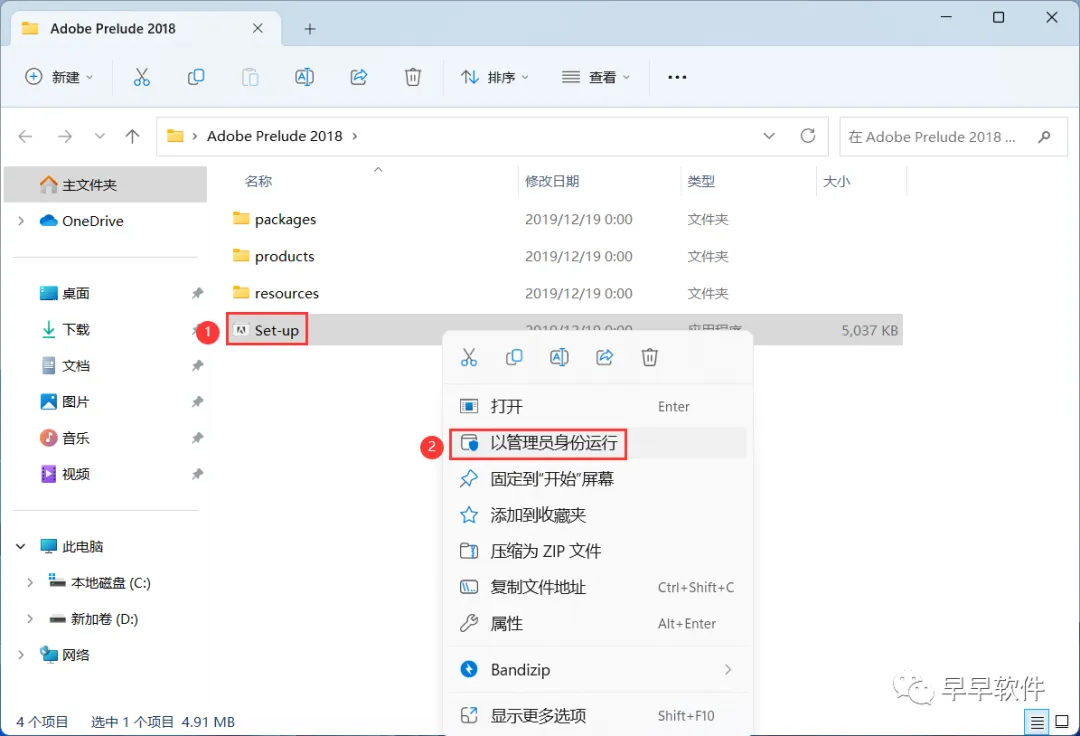Close the Adobe Prelude 2018 tab
Screen dimensions: 1080x736
coord(258,28)
